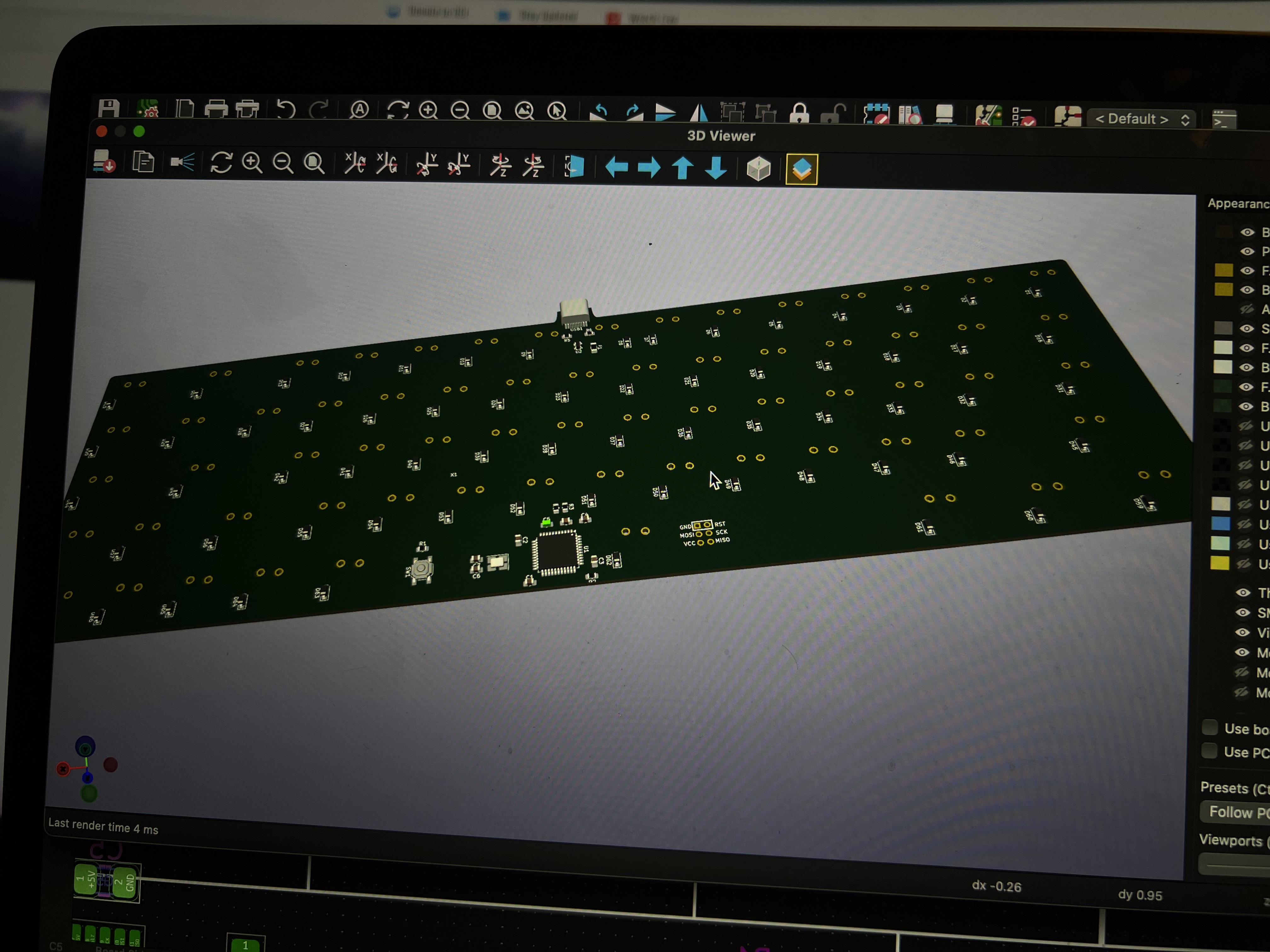Hide the S layer with its eye icon
The width and height of the screenshot is (1270, 952).
1246,329
